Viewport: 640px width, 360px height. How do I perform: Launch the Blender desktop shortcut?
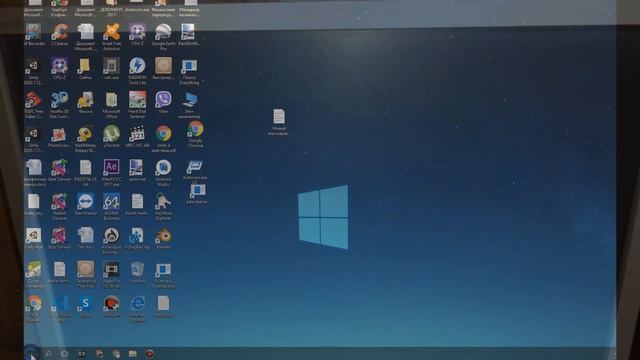163,238
